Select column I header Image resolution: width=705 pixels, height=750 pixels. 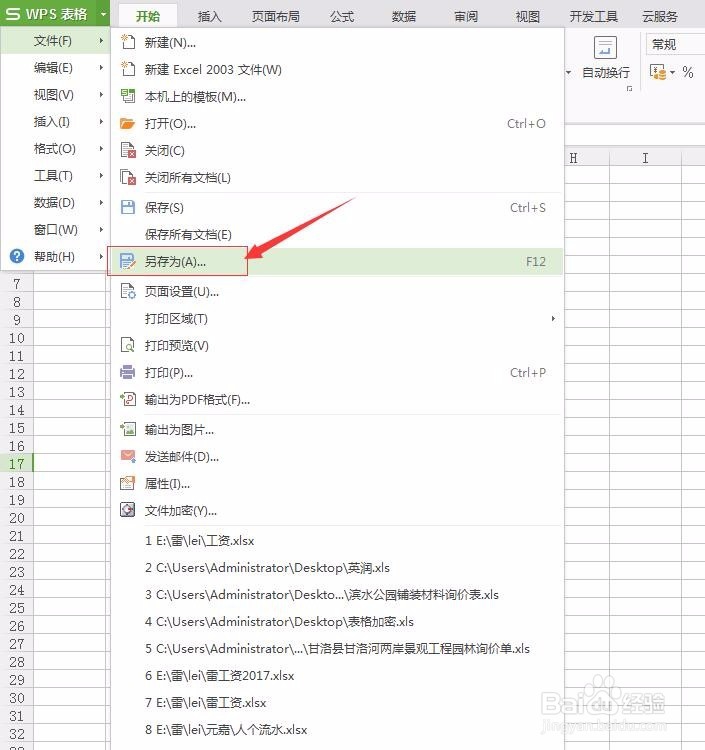coord(645,158)
